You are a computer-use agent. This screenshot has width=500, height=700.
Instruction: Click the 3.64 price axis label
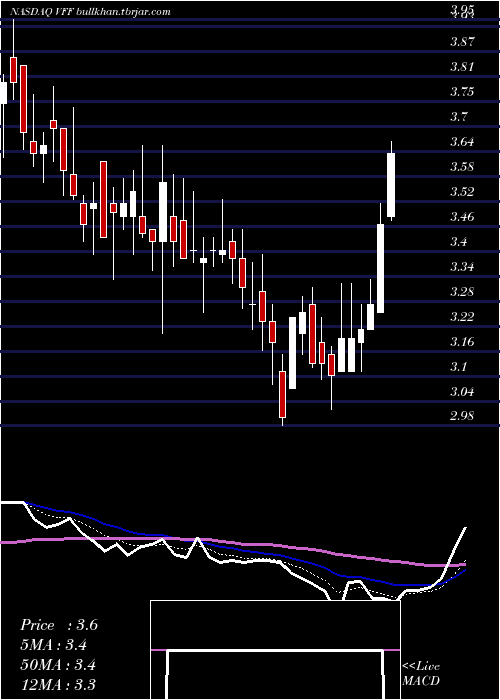pyautogui.click(x=462, y=142)
